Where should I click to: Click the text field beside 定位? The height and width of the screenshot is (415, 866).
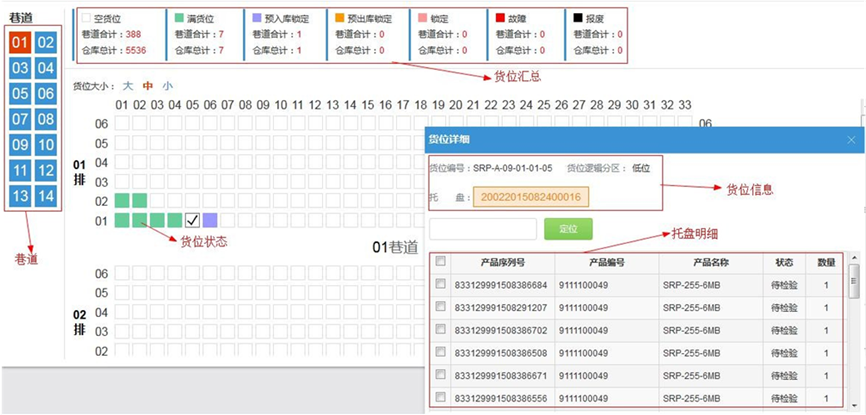click(x=482, y=229)
